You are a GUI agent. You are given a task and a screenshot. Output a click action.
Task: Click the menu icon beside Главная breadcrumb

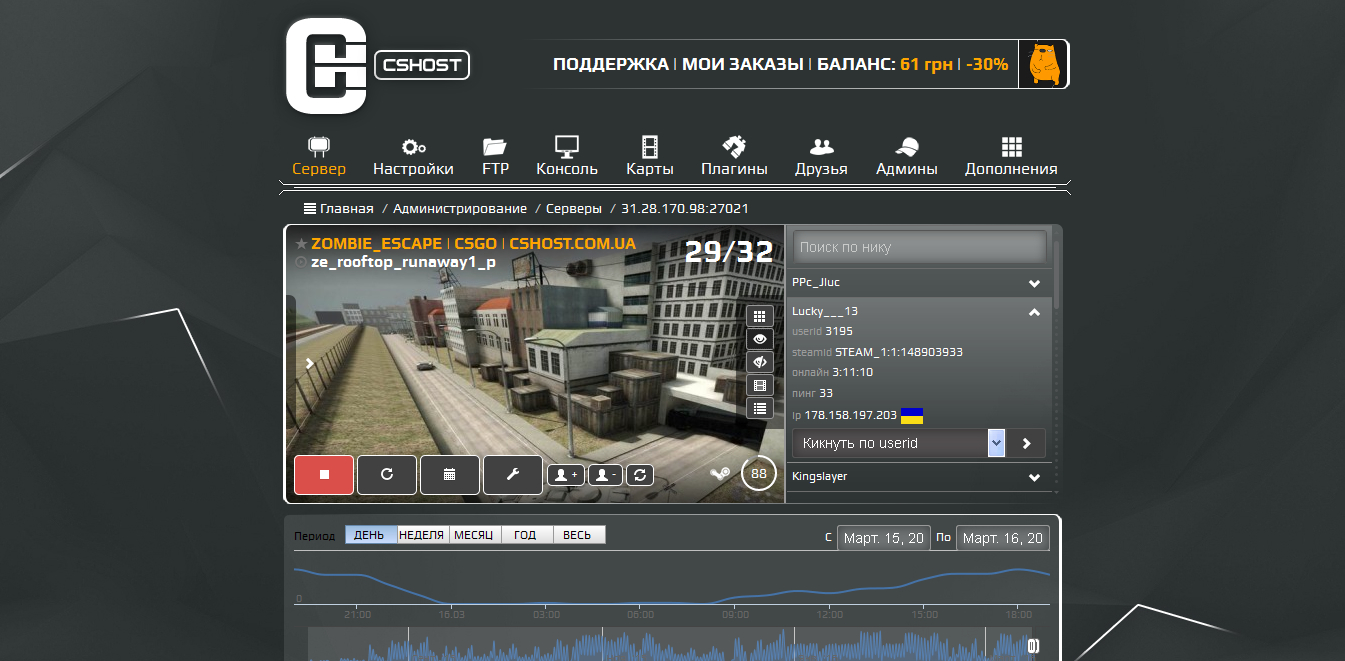[x=310, y=208]
